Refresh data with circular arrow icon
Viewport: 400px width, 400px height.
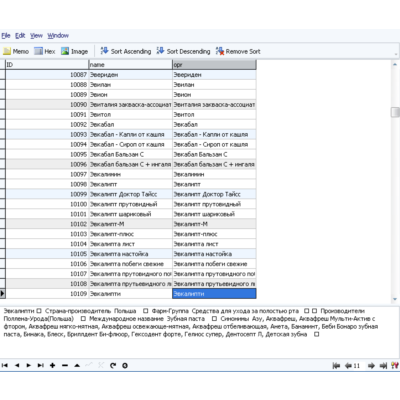pos(113,365)
